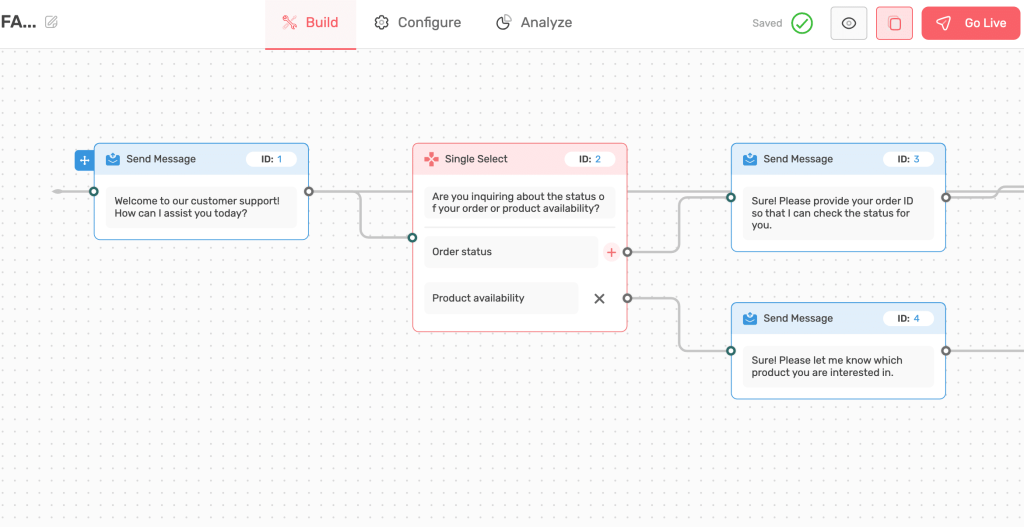Toggle preview with the eye icon button

coord(849,23)
